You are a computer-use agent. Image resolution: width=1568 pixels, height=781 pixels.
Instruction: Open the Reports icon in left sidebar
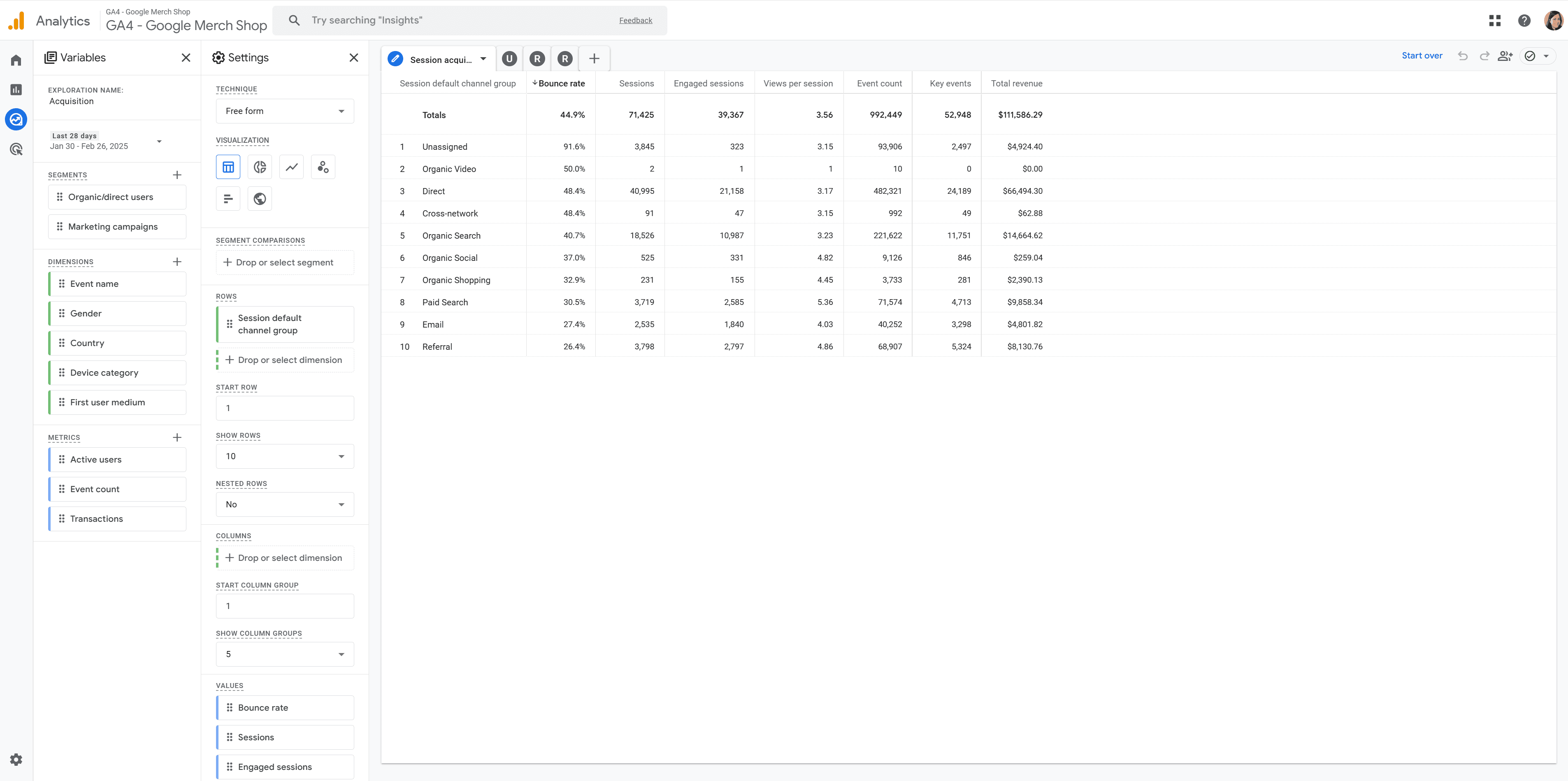click(x=16, y=89)
